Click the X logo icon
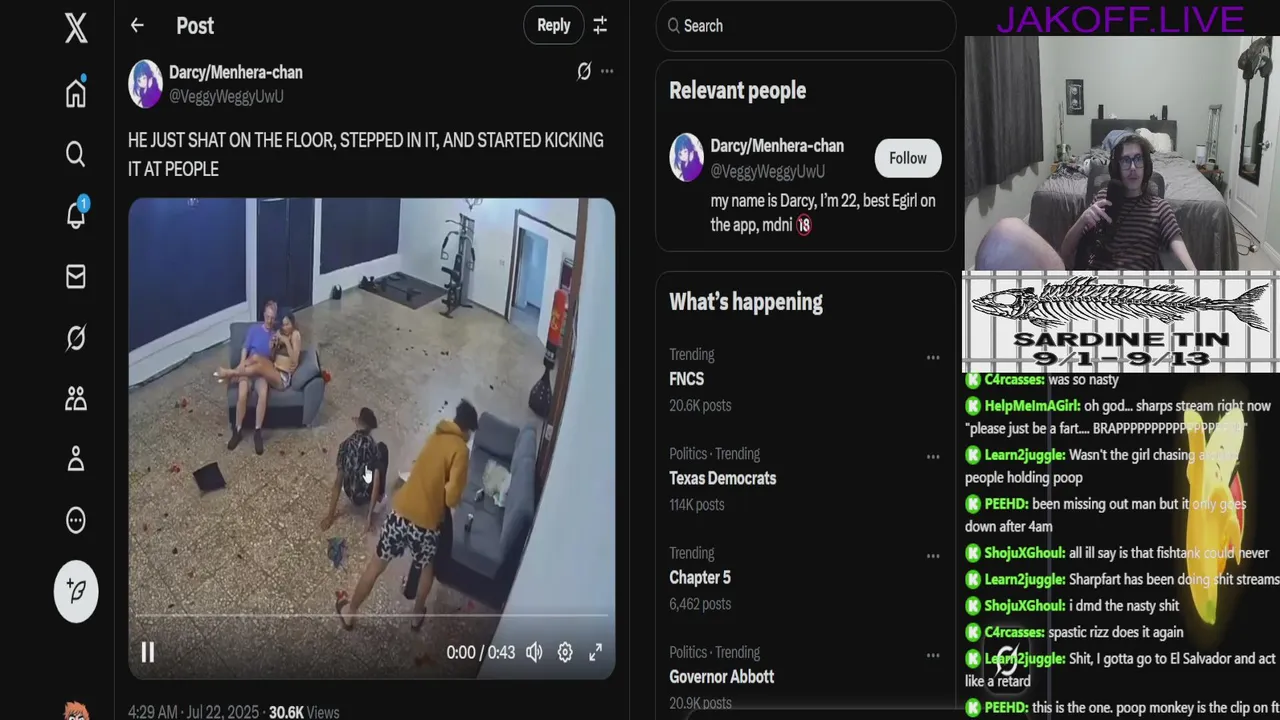1280x720 pixels. click(x=76, y=28)
